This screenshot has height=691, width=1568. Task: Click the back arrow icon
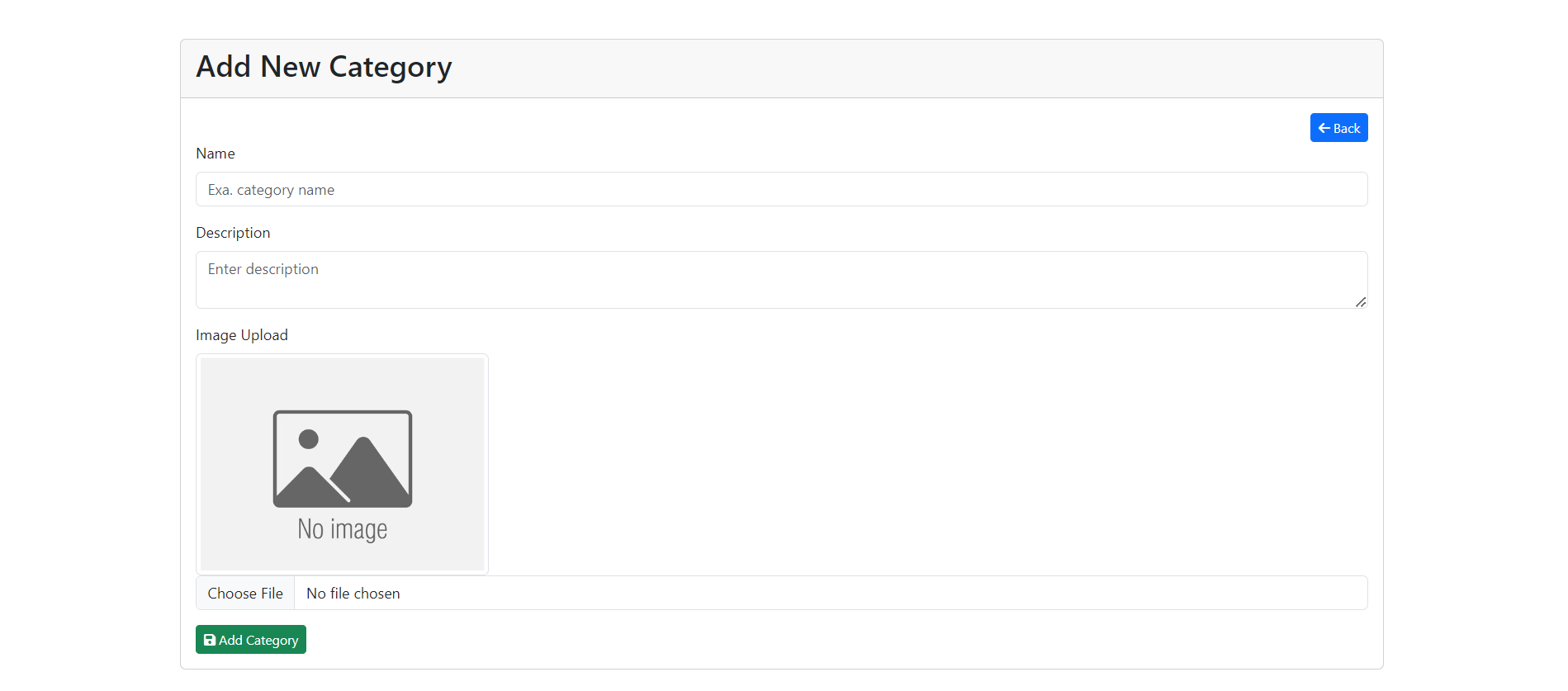click(1323, 127)
